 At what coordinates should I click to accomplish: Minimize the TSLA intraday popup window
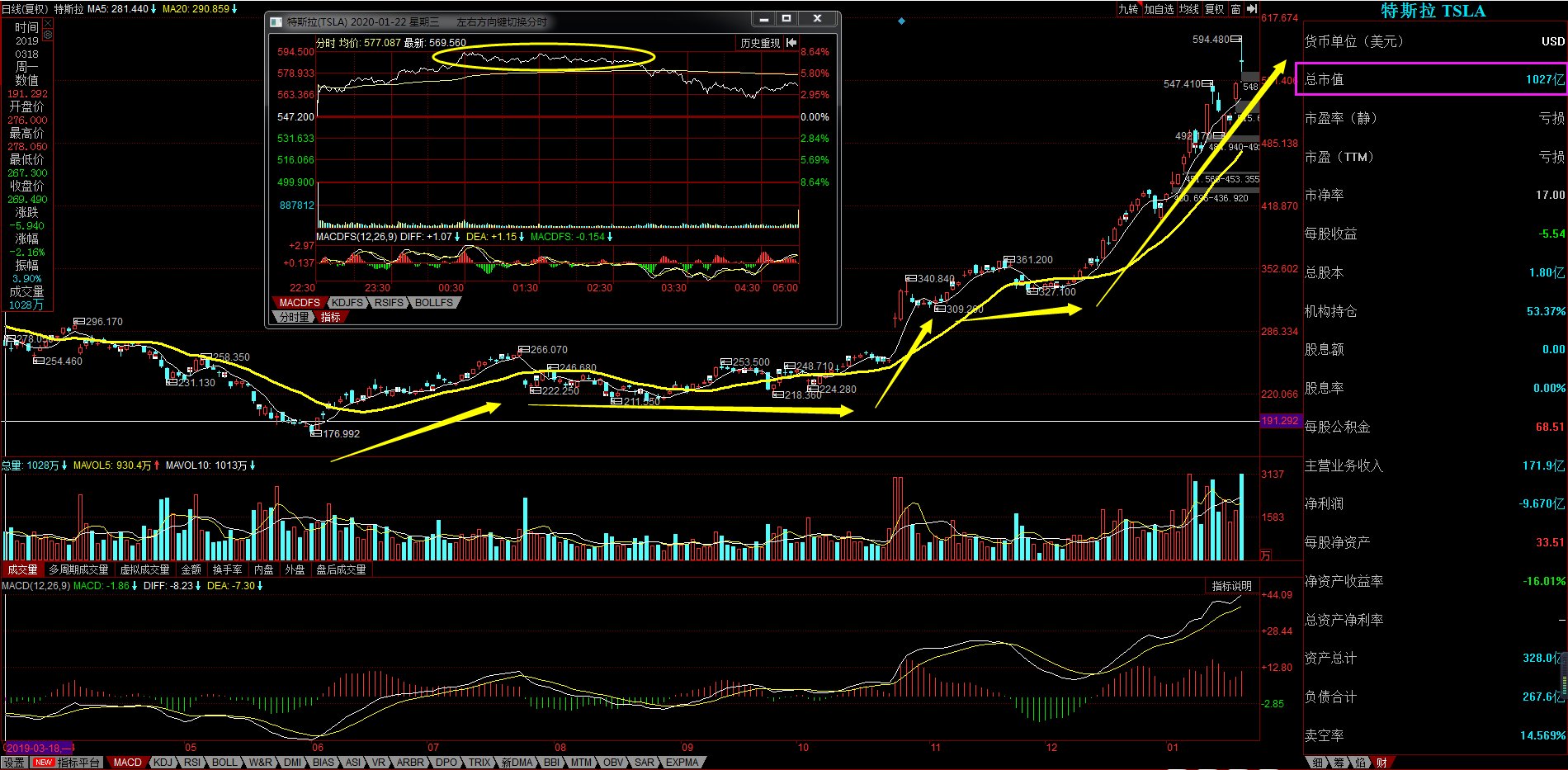(764, 19)
